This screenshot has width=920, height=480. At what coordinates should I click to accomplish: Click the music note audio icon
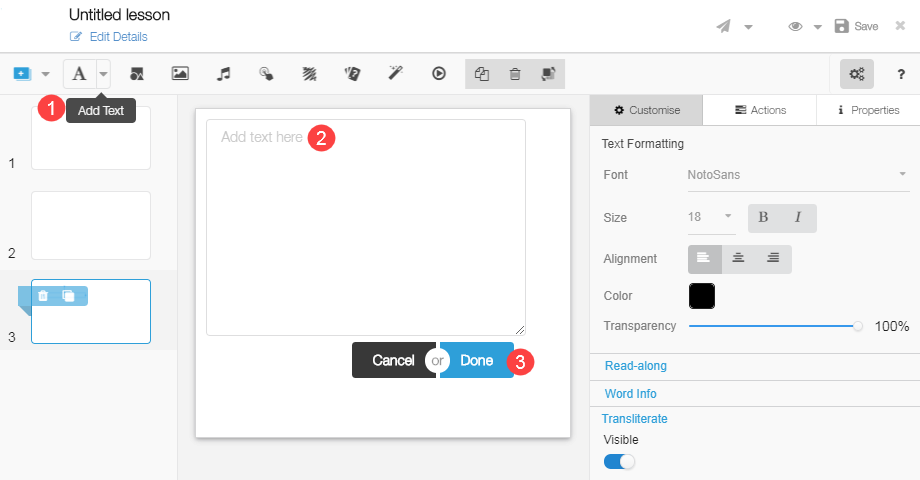click(x=224, y=74)
